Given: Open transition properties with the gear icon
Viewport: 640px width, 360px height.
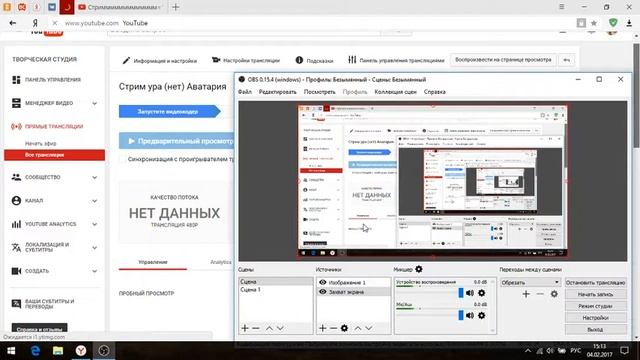Looking at the screenshot, I should point(554,294).
